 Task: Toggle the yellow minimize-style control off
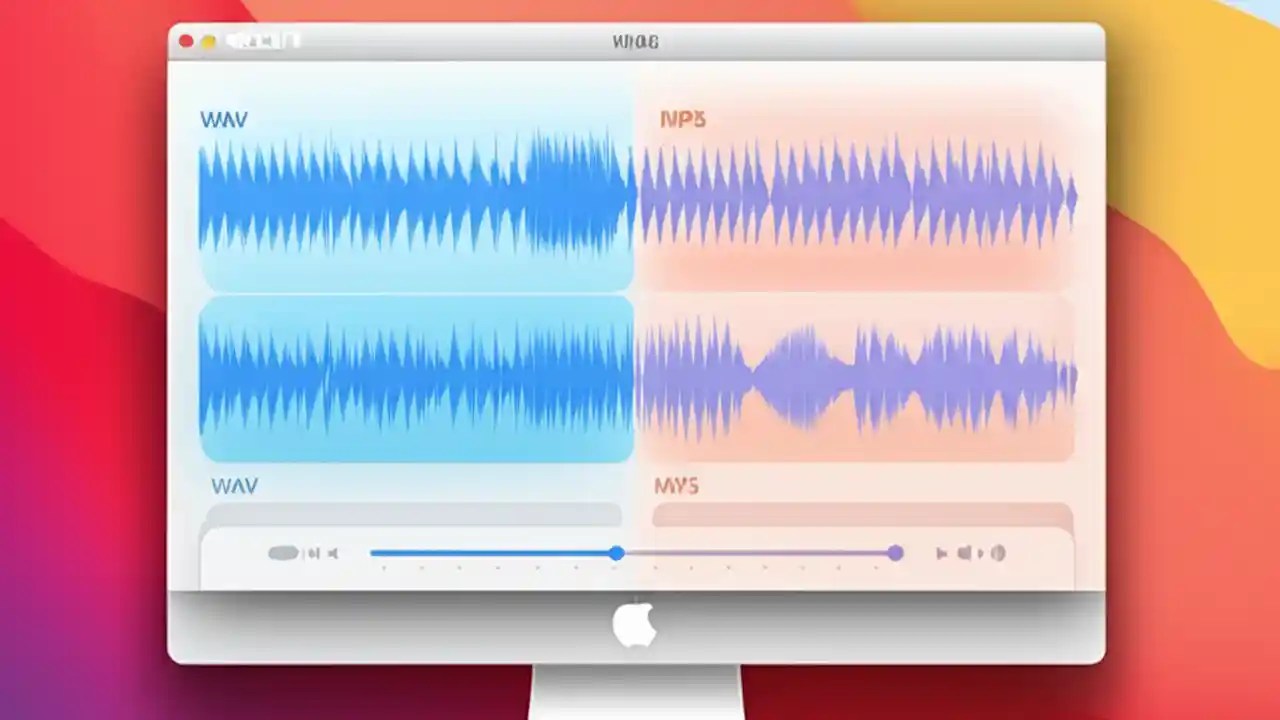(209, 41)
